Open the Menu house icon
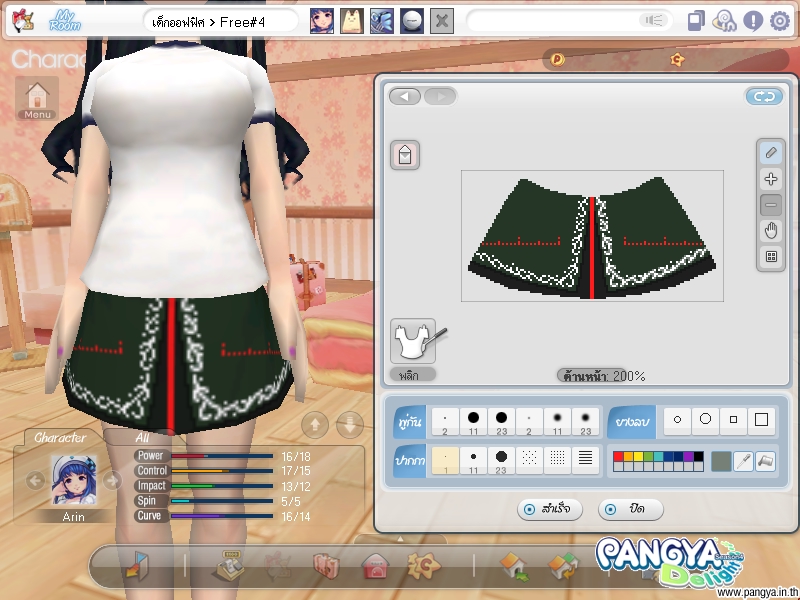This screenshot has width=800, height=600. [37, 98]
